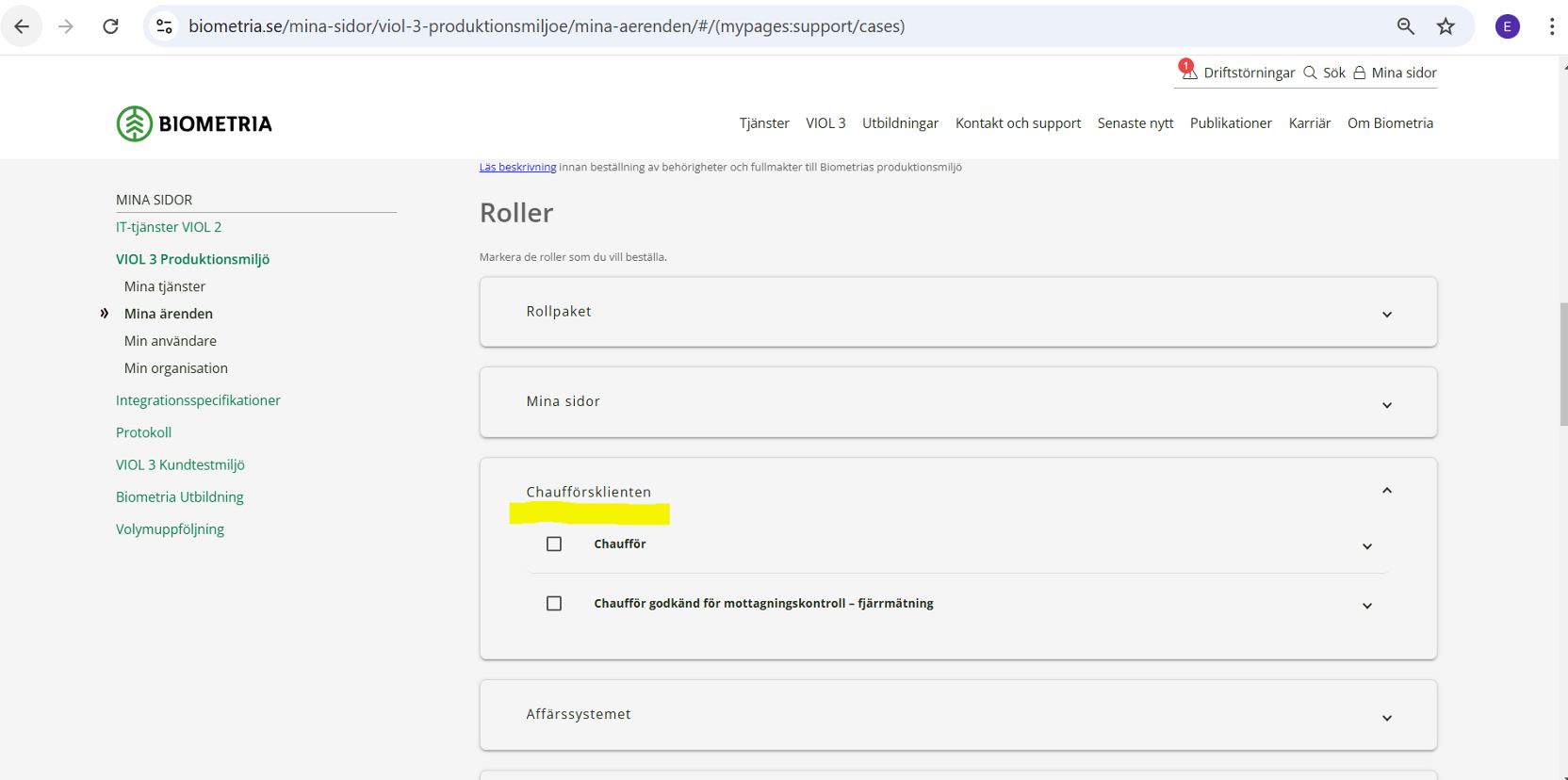Click the browser address bar URL
The image size is (1568, 780).
[547, 26]
